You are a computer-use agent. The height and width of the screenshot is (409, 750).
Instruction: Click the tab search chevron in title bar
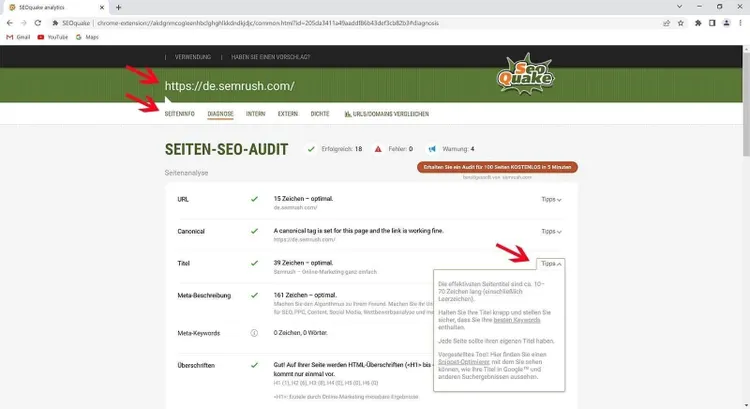coord(679,7)
